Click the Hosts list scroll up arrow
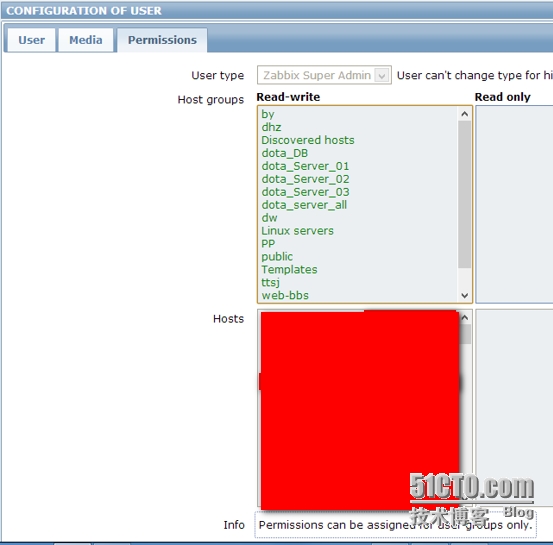The height and width of the screenshot is (545, 553). (x=465, y=317)
